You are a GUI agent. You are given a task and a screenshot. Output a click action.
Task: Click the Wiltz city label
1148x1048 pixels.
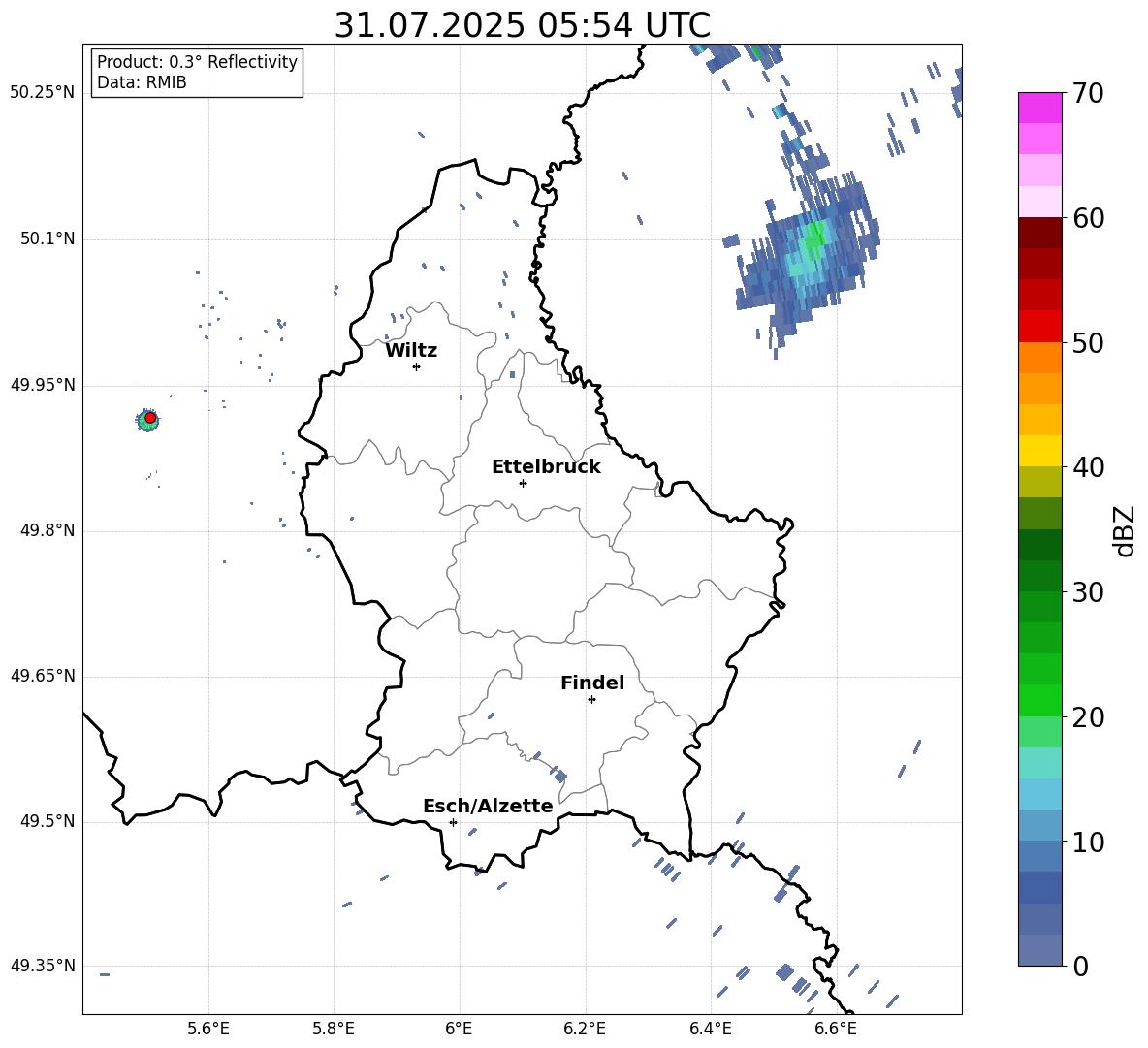click(x=411, y=351)
